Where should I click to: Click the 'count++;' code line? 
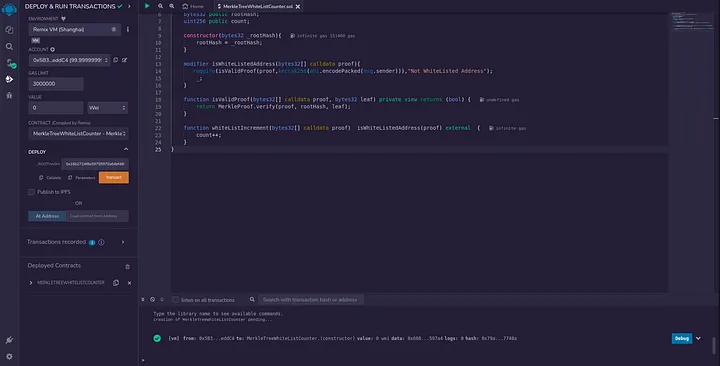click(x=208, y=135)
